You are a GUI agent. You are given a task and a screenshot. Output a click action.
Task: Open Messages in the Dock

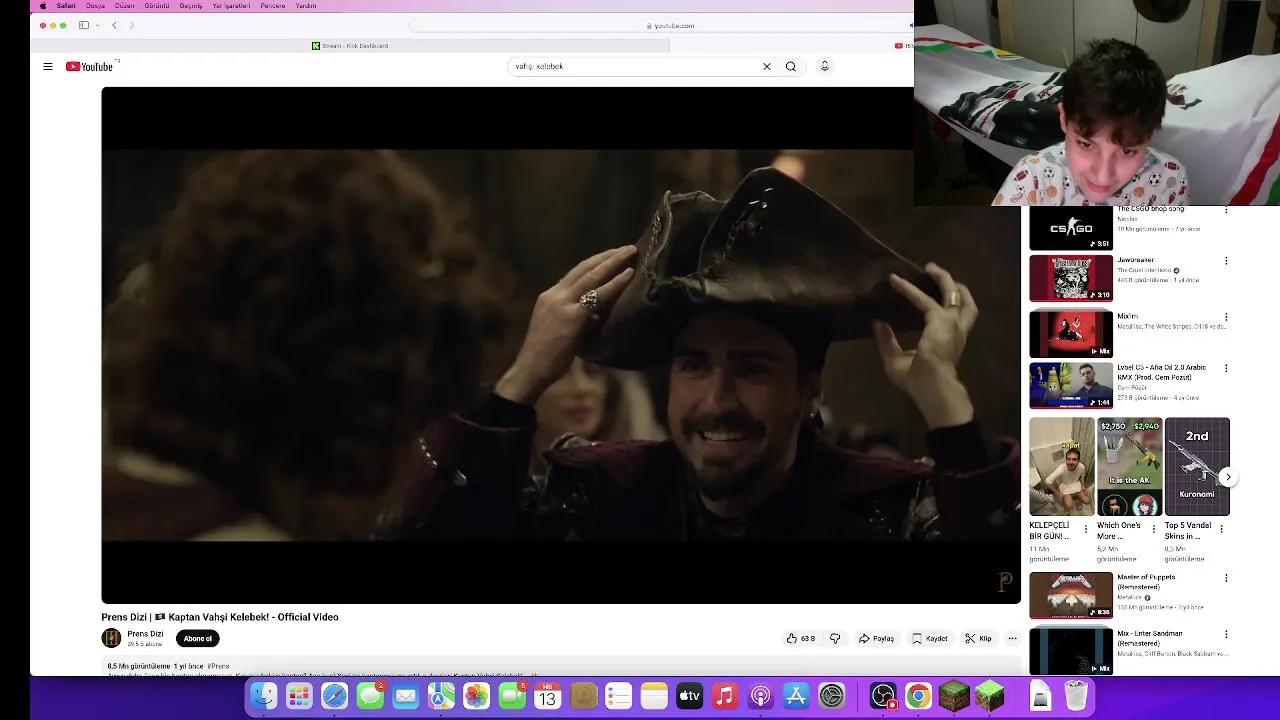tap(370, 696)
